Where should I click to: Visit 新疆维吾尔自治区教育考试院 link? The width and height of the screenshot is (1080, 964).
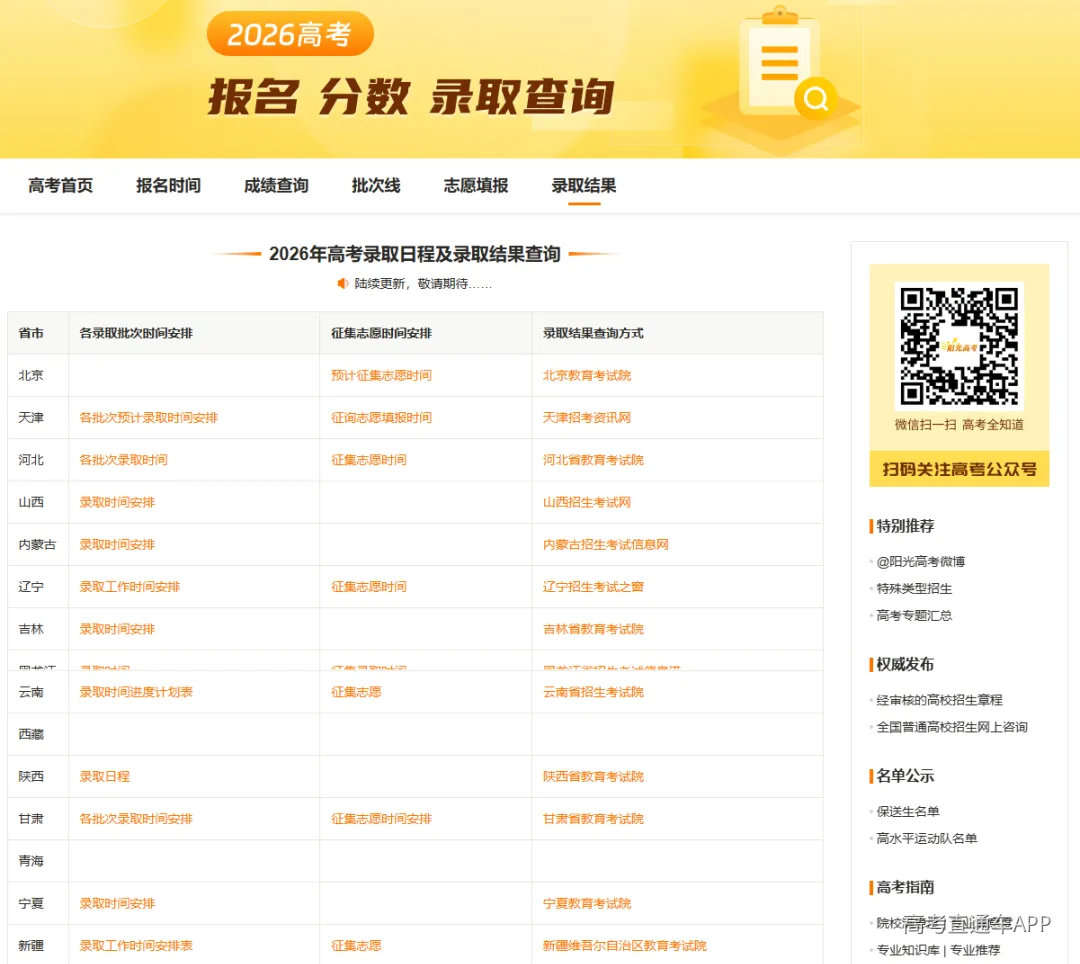pyautogui.click(x=625, y=946)
